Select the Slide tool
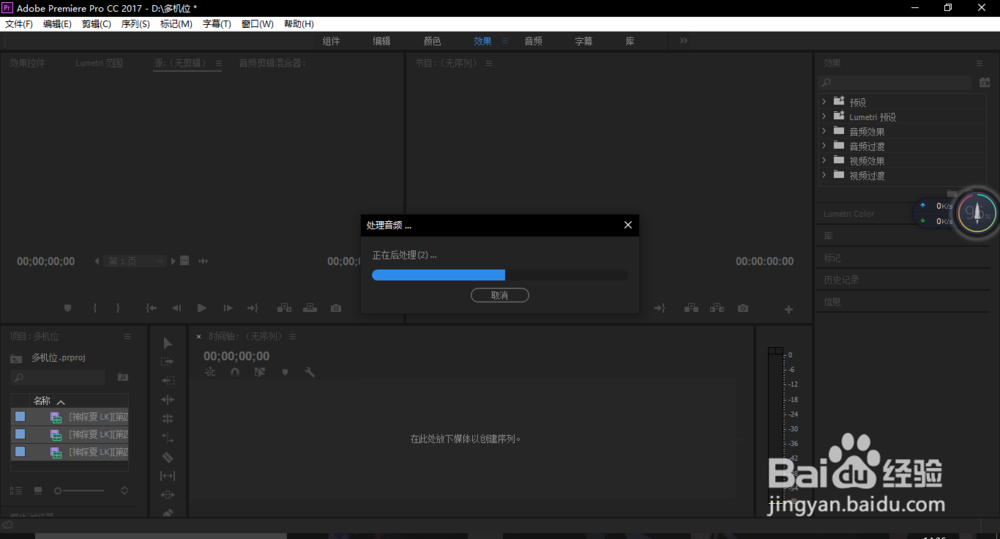The width and height of the screenshot is (1000, 539). (x=168, y=494)
